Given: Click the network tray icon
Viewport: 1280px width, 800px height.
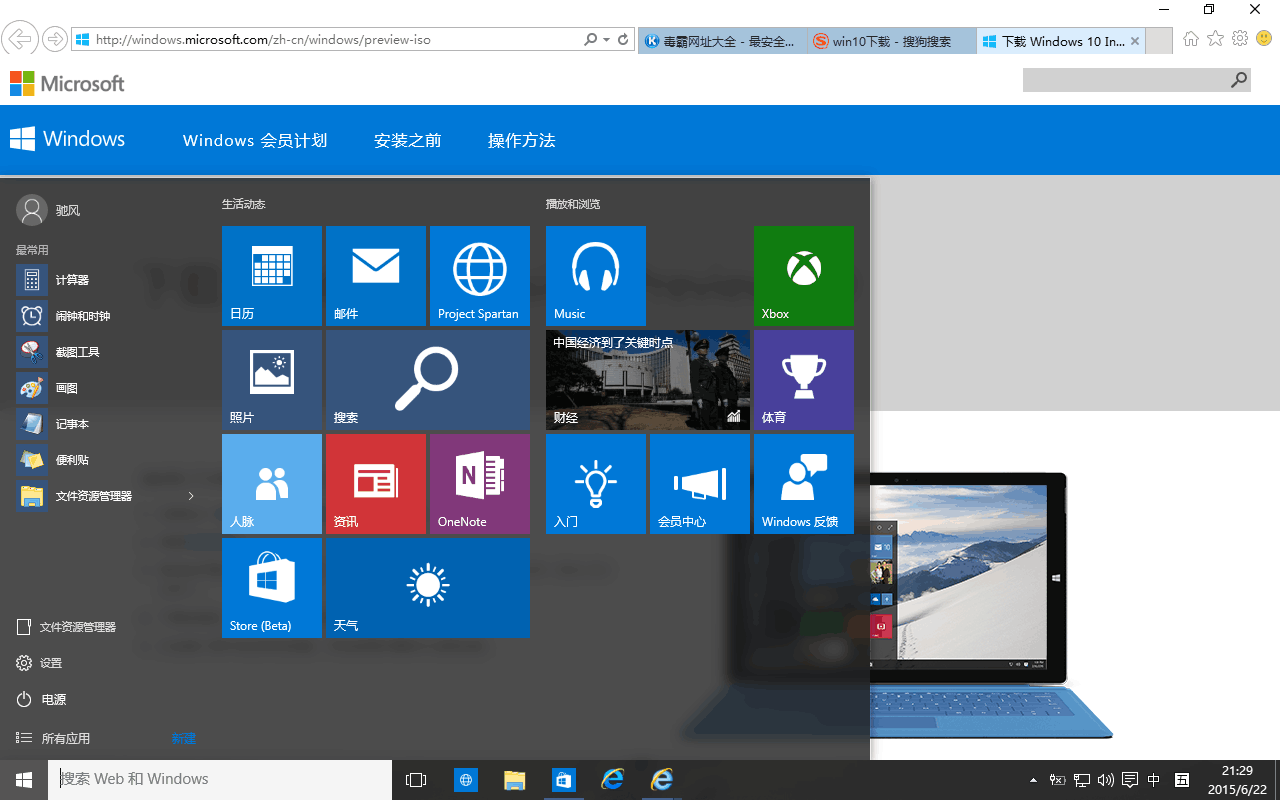Looking at the screenshot, I should tap(1082, 780).
